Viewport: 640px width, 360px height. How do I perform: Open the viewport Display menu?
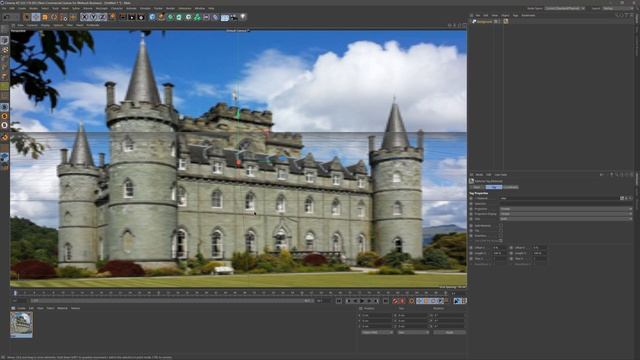[45, 25]
